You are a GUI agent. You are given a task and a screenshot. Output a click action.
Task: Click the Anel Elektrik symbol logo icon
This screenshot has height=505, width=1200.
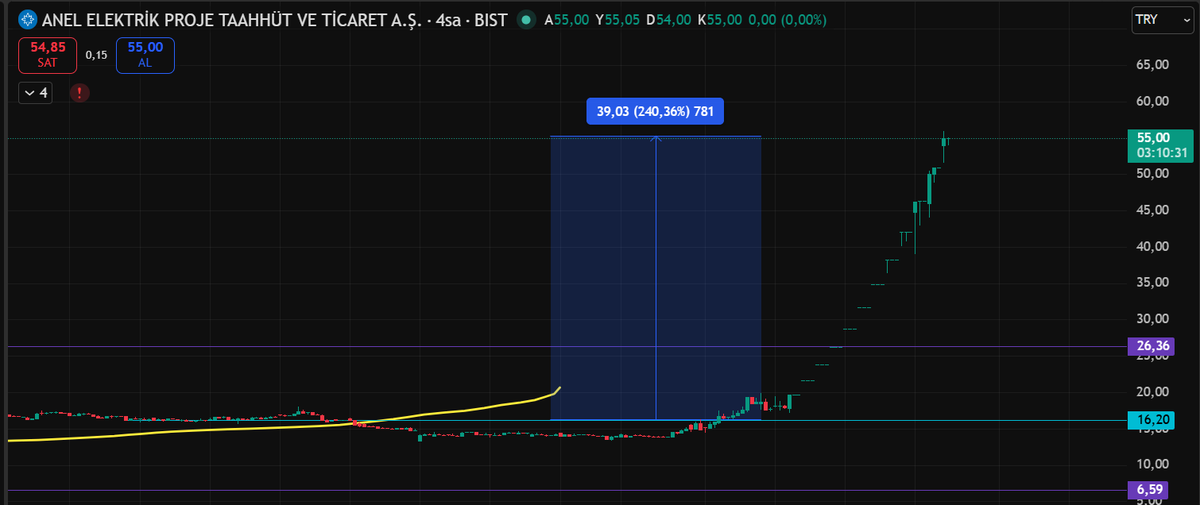point(28,20)
